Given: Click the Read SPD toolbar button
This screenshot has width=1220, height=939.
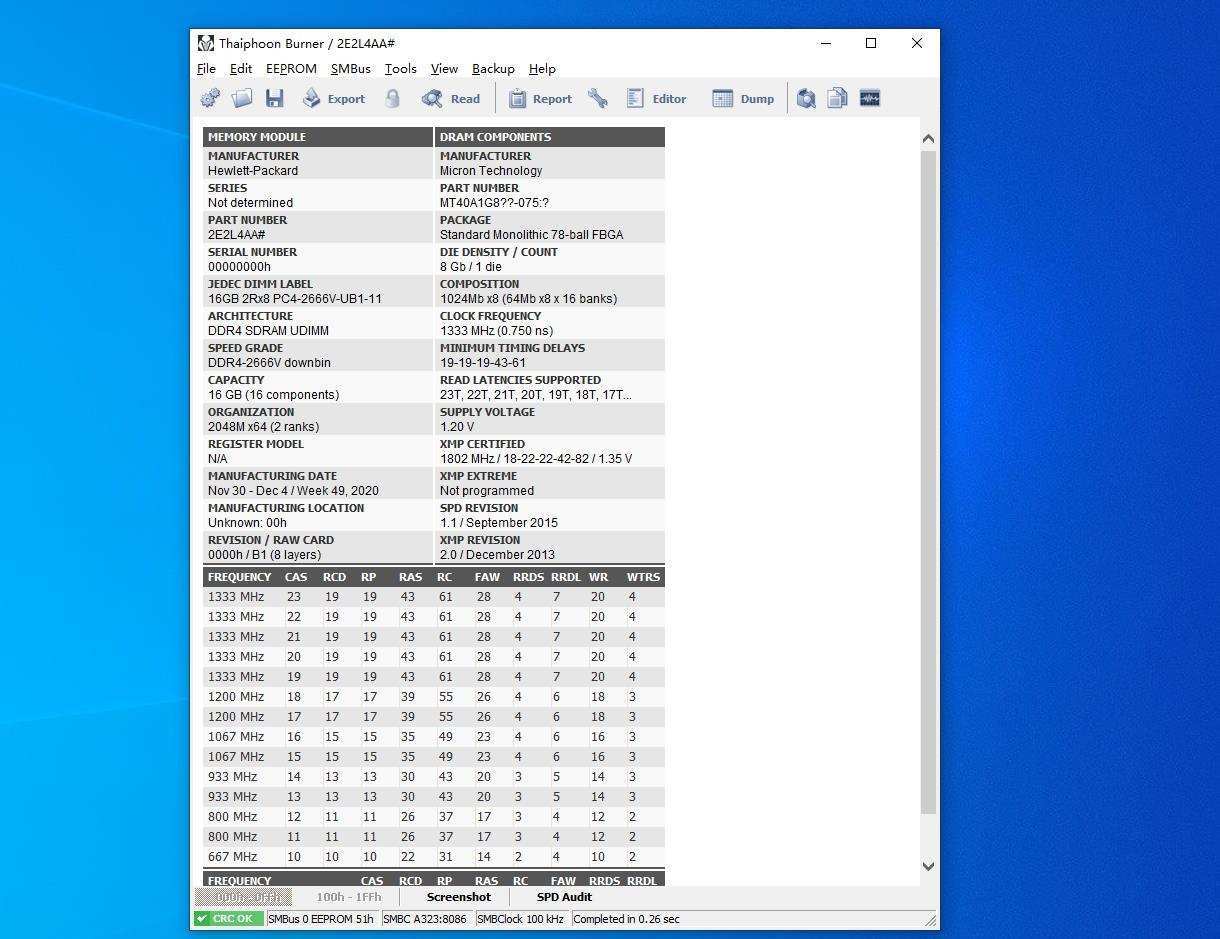Looking at the screenshot, I should click(451, 98).
